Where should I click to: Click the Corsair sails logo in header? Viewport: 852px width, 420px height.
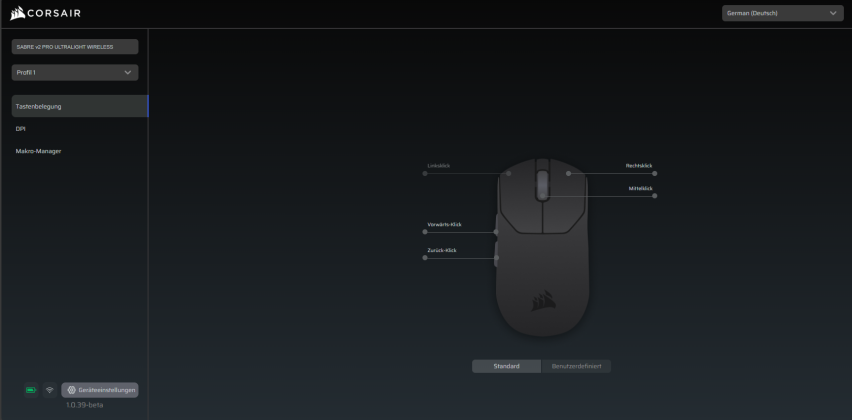[17, 13]
